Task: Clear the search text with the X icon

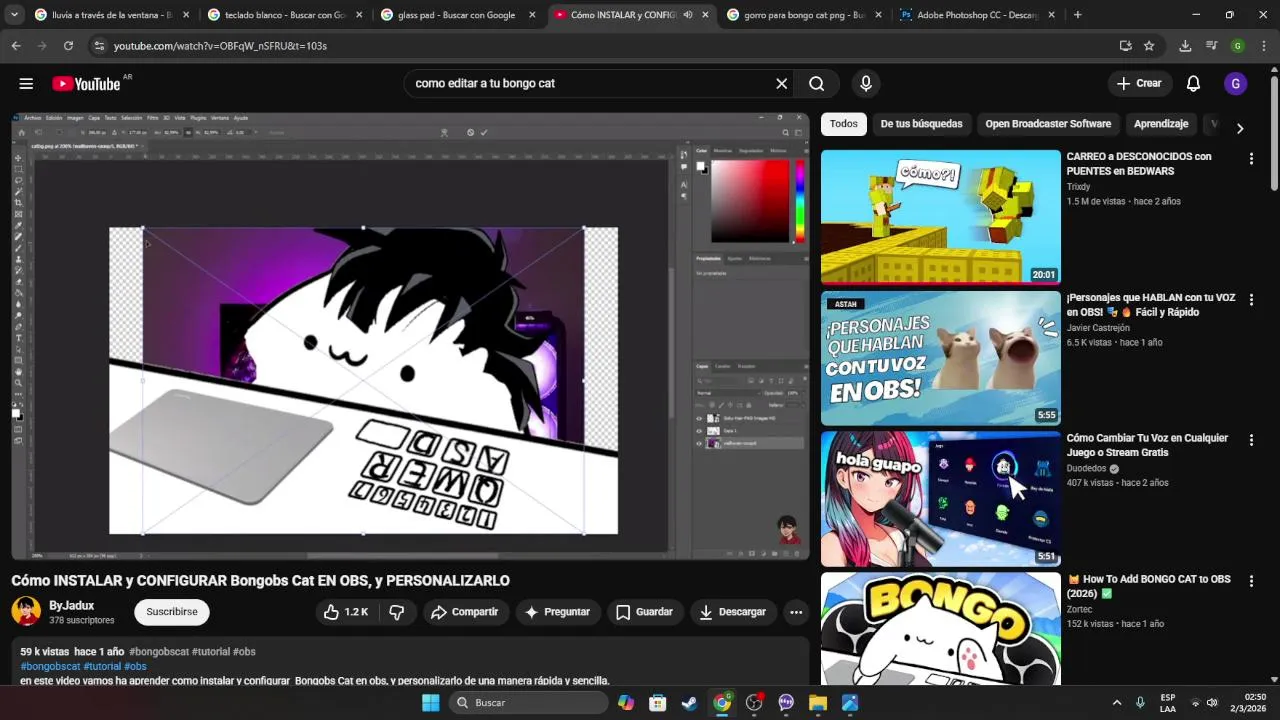Action: [782, 84]
